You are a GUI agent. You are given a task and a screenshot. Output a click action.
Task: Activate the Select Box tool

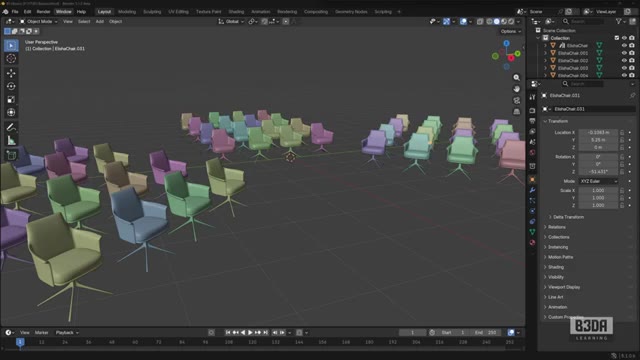[x=11, y=45]
